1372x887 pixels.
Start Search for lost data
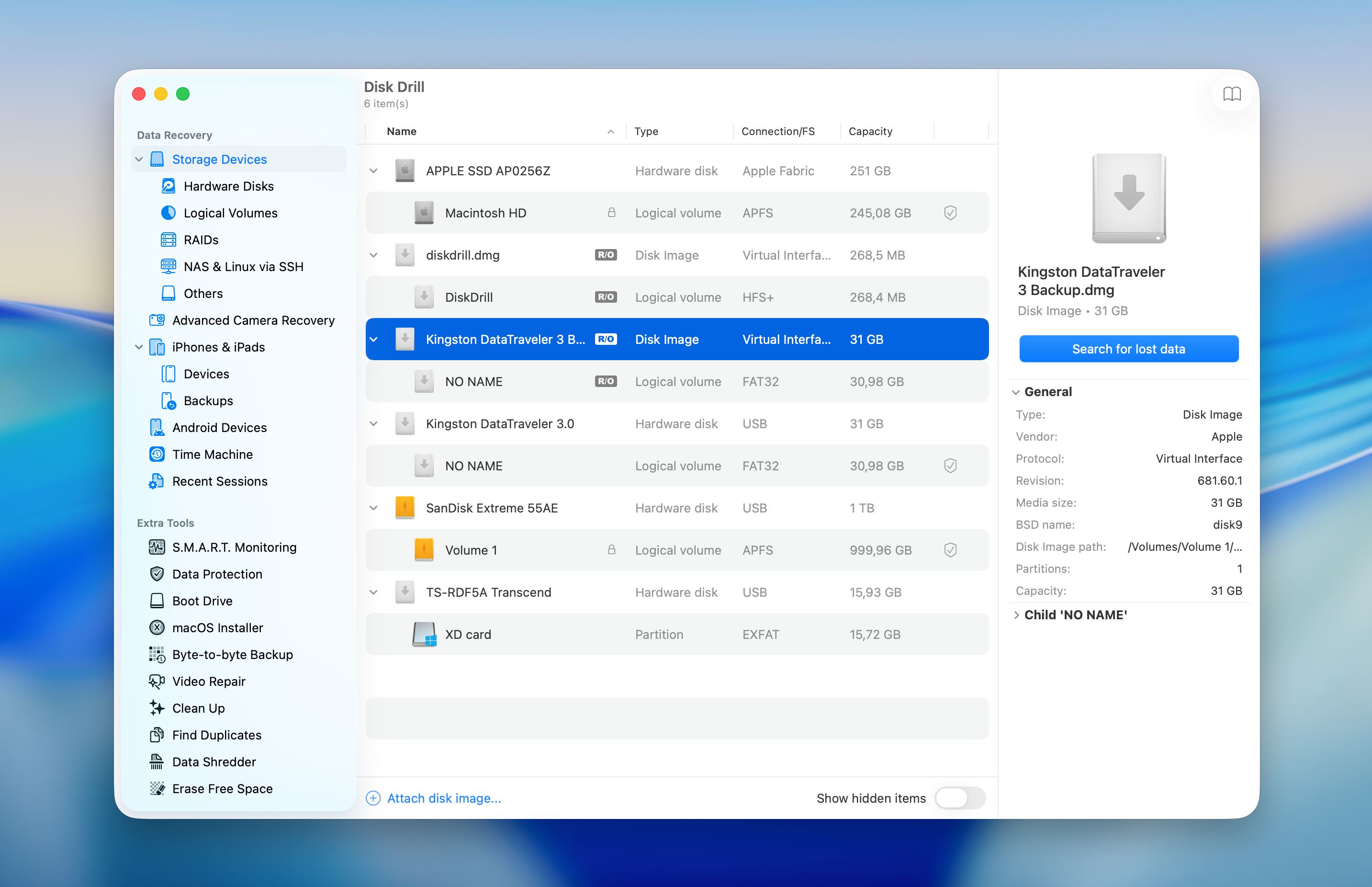[1128, 349]
